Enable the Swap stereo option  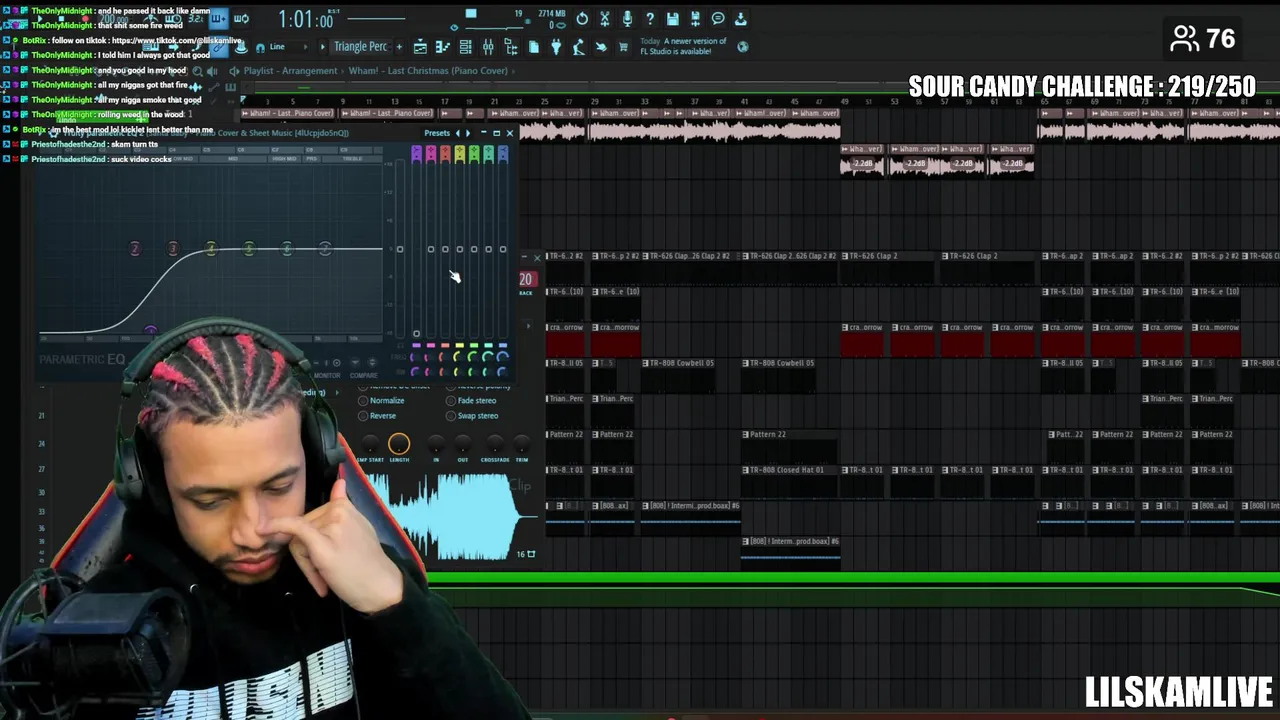point(472,416)
